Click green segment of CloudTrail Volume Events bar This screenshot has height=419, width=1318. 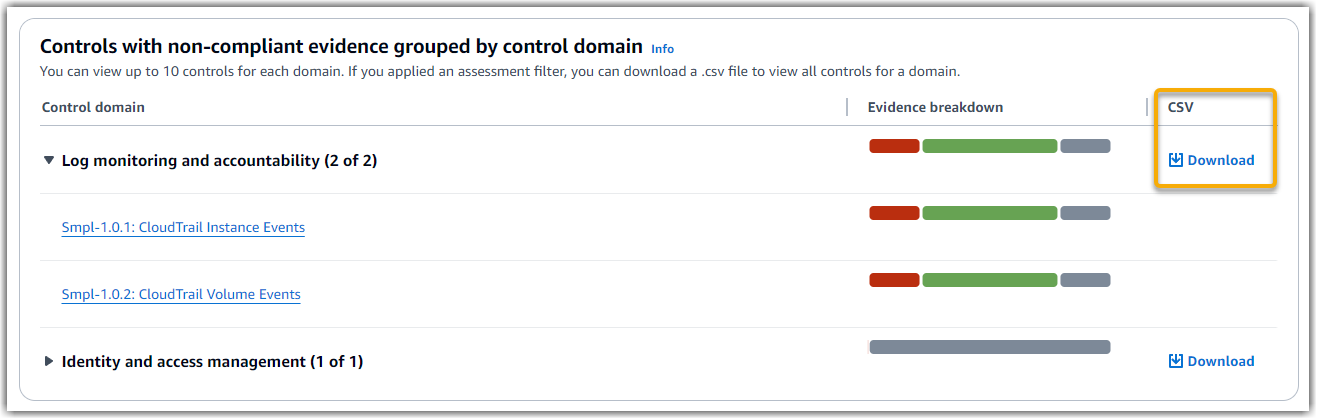pyautogui.click(x=989, y=280)
